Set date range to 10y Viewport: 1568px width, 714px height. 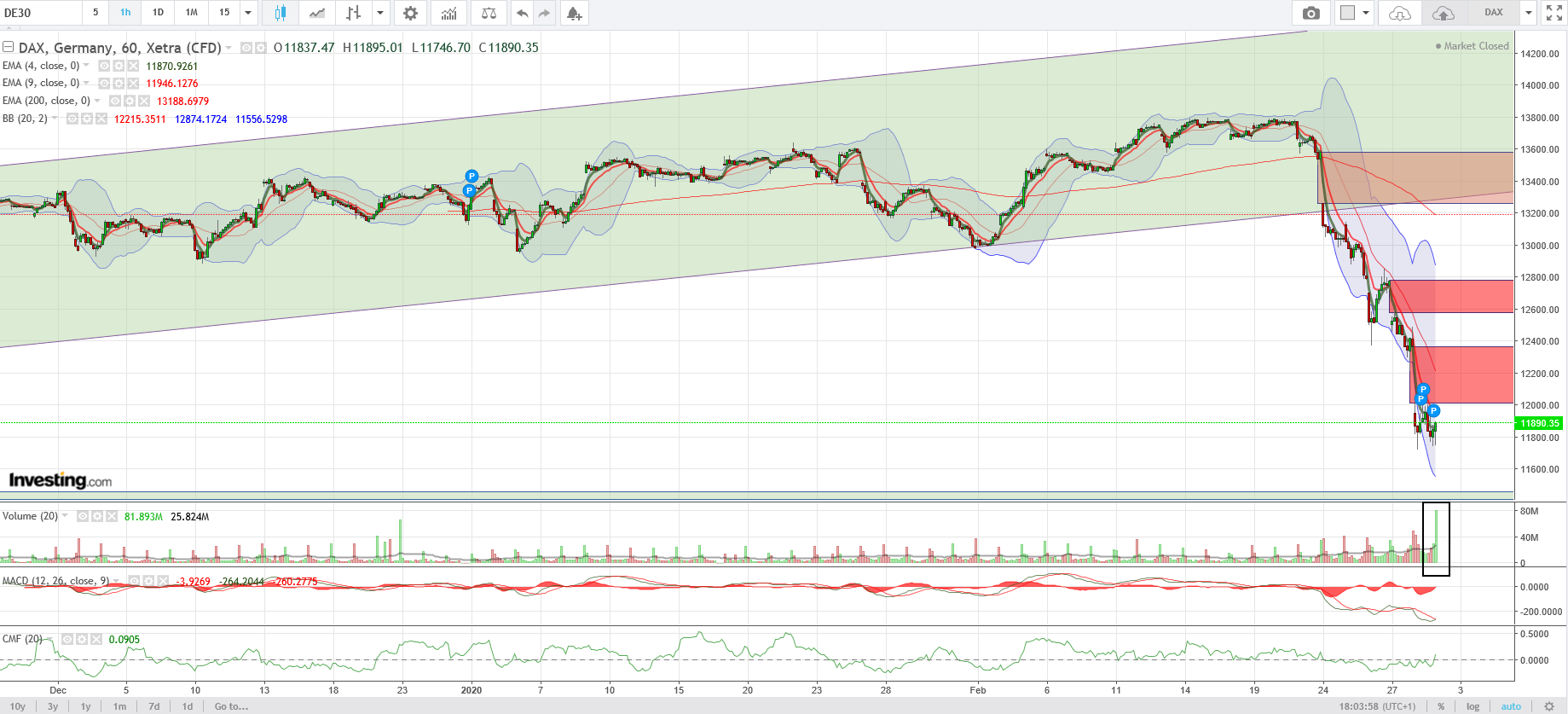coord(17,706)
